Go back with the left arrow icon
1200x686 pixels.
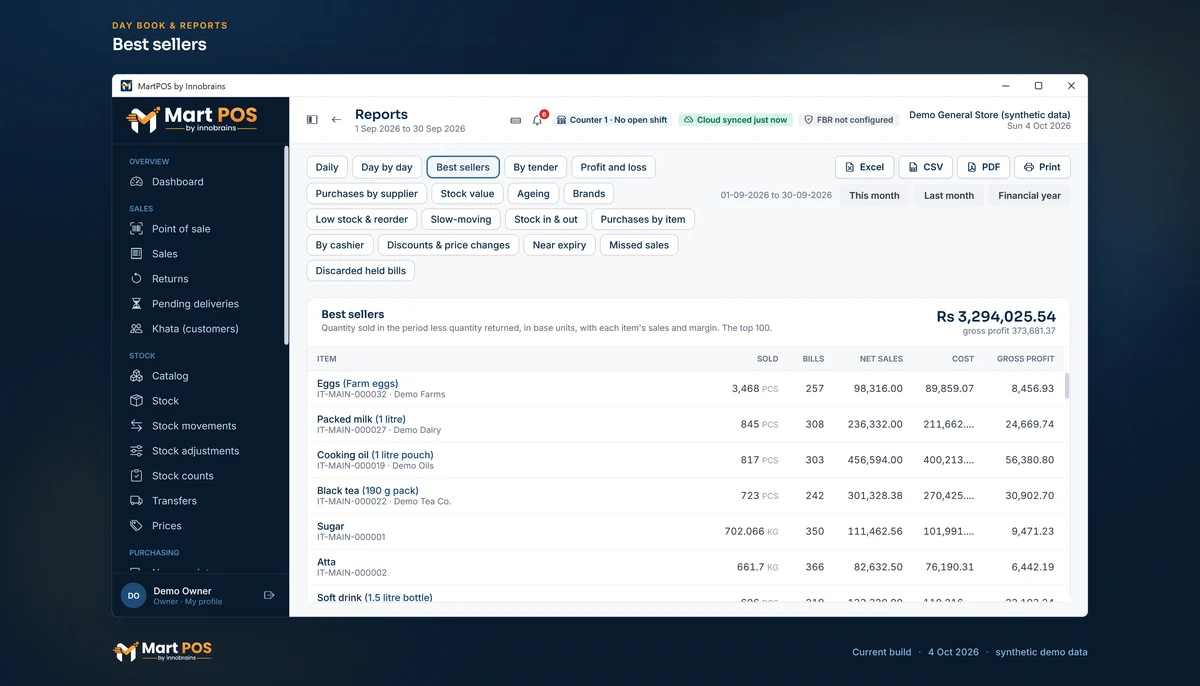(x=336, y=120)
